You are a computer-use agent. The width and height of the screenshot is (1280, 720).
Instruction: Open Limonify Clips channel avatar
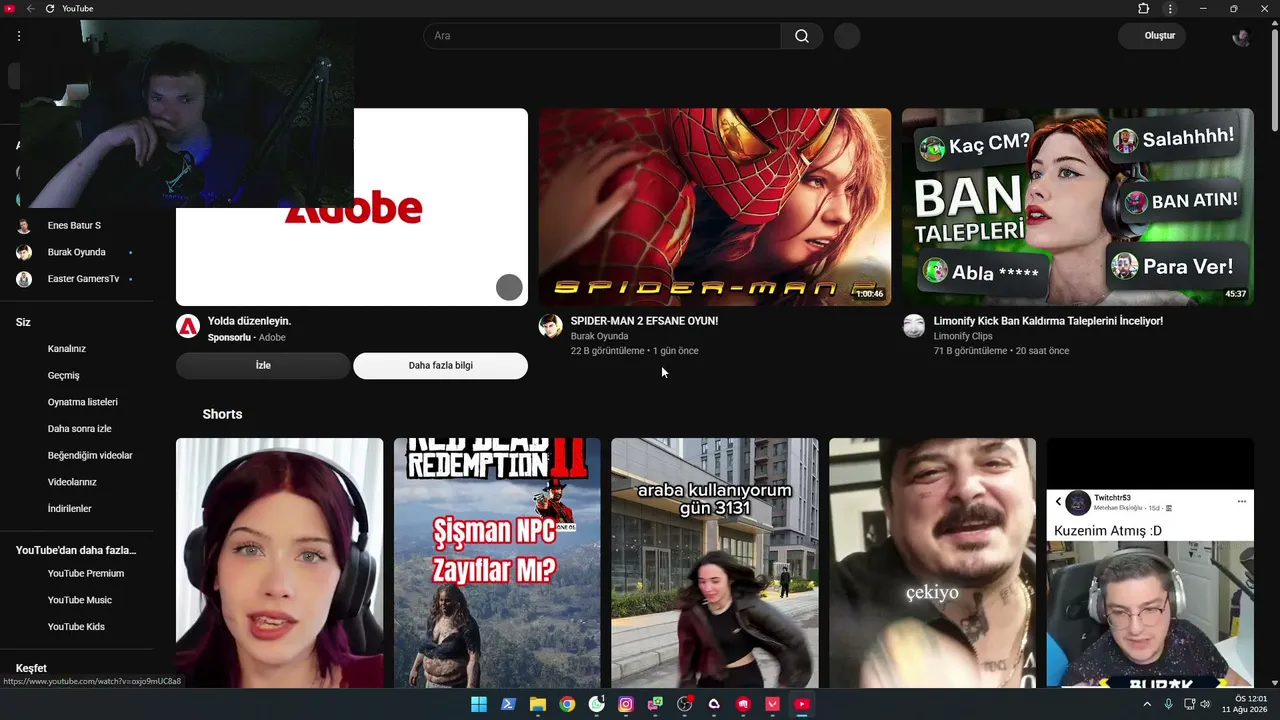[x=914, y=326]
